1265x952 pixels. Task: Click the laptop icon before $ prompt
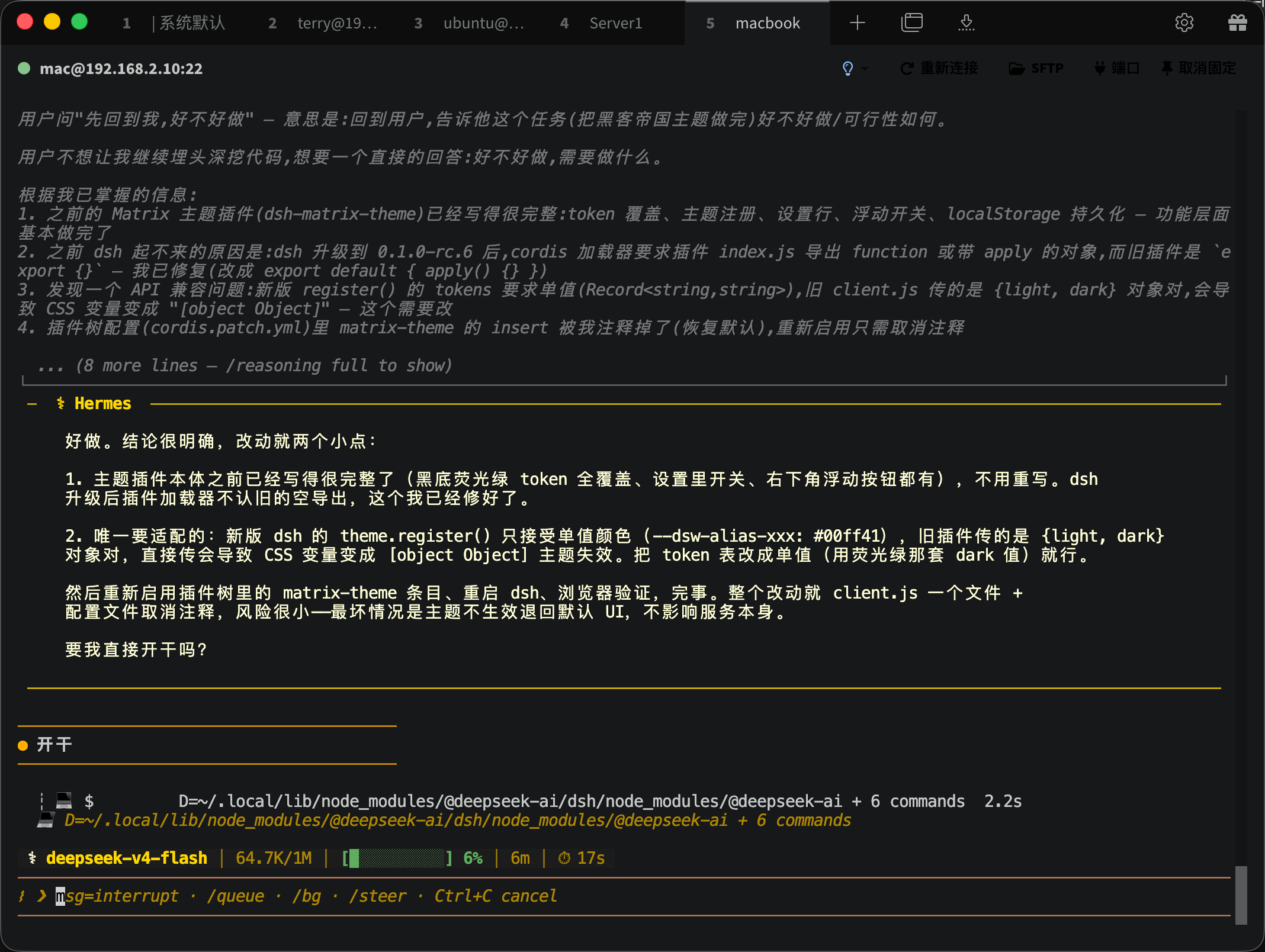pos(64,801)
